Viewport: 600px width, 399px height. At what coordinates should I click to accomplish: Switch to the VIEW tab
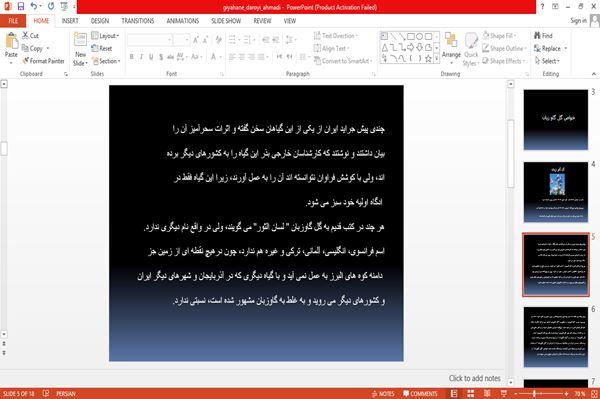[290, 21]
